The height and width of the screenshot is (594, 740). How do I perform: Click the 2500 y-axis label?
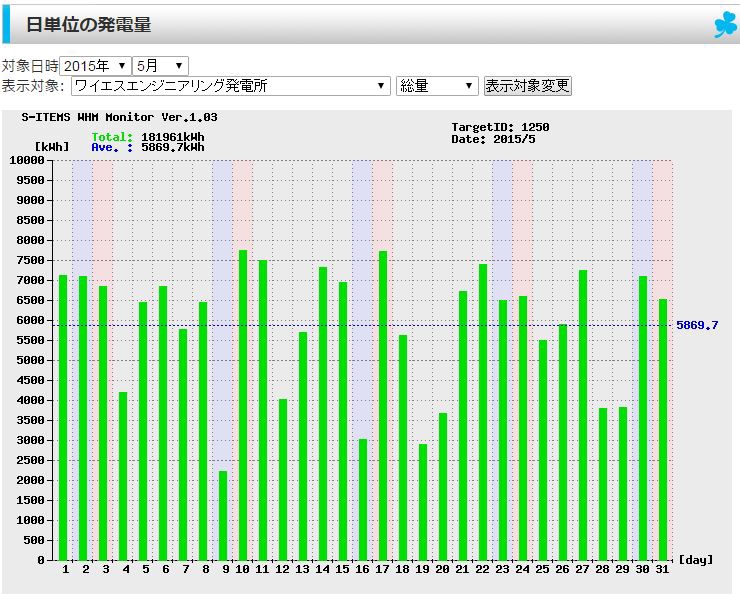tap(30, 460)
